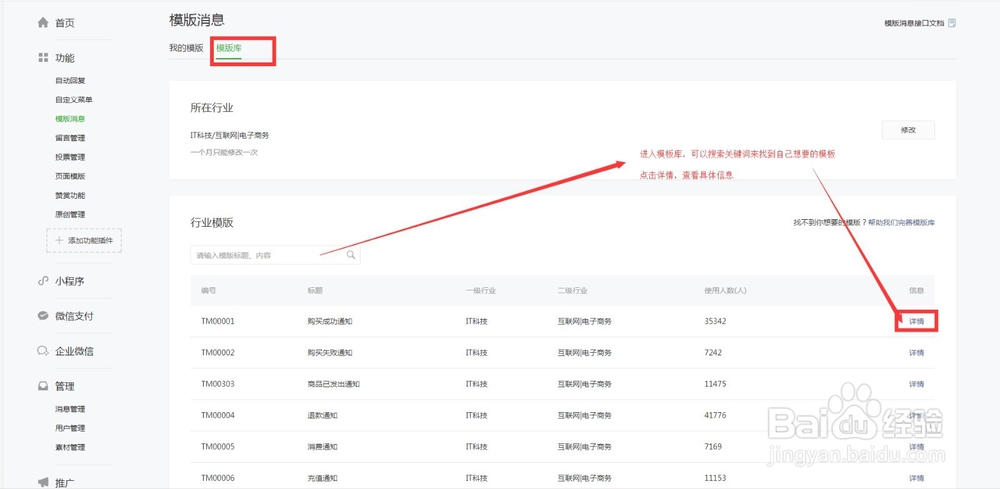This screenshot has width=1000, height=489.
Task: Click 购买成功通知 title cell
Action: (x=330, y=321)
